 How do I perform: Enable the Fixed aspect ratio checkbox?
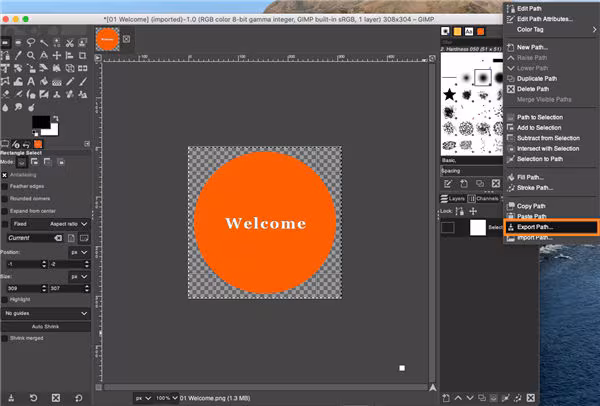5,224
